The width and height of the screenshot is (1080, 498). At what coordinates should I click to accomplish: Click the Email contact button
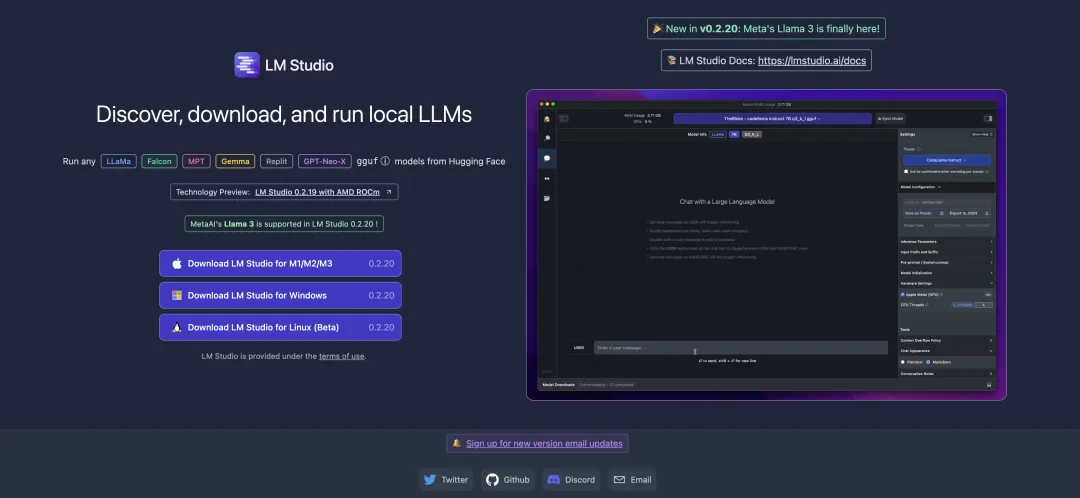pyautogui.click(x=632, y=480)
